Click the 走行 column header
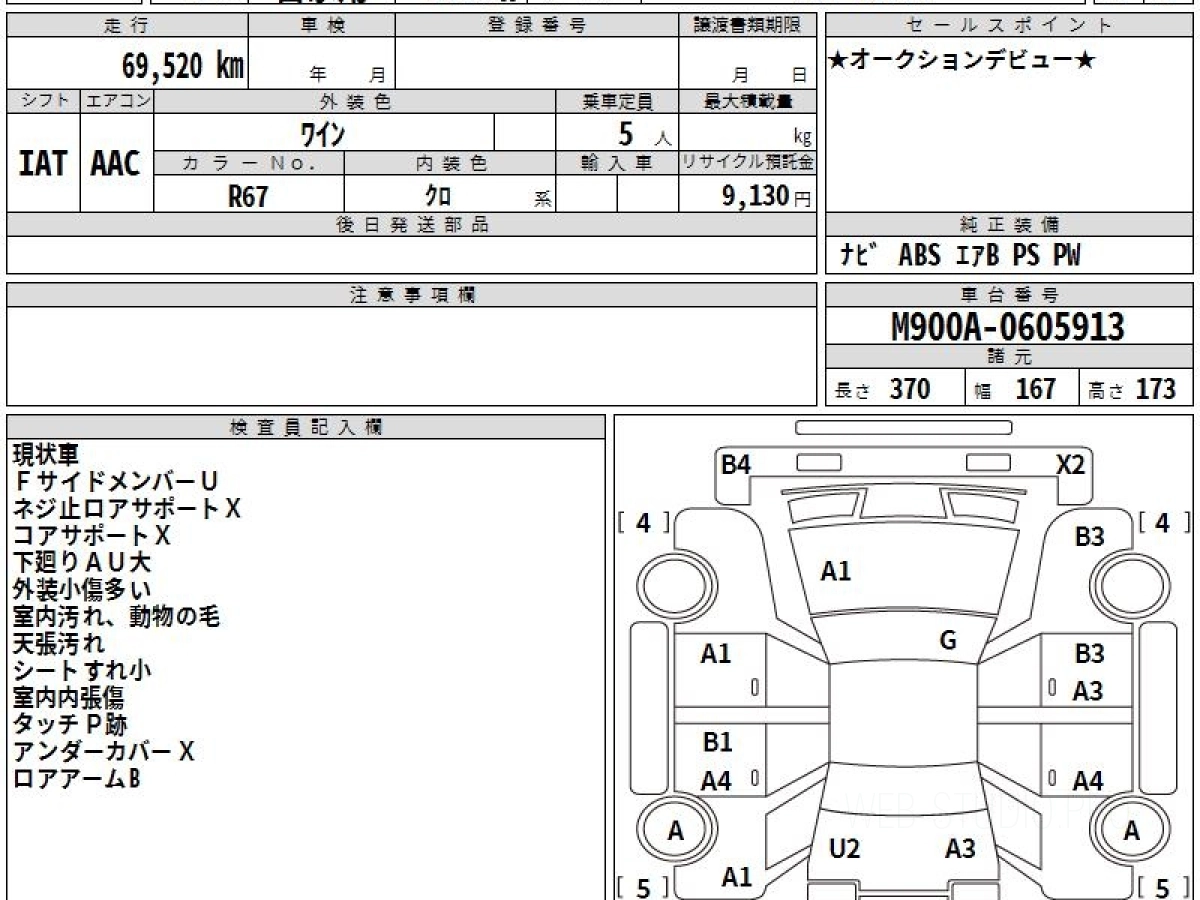This screenshot has height=900, width=1200. (126, 25)
